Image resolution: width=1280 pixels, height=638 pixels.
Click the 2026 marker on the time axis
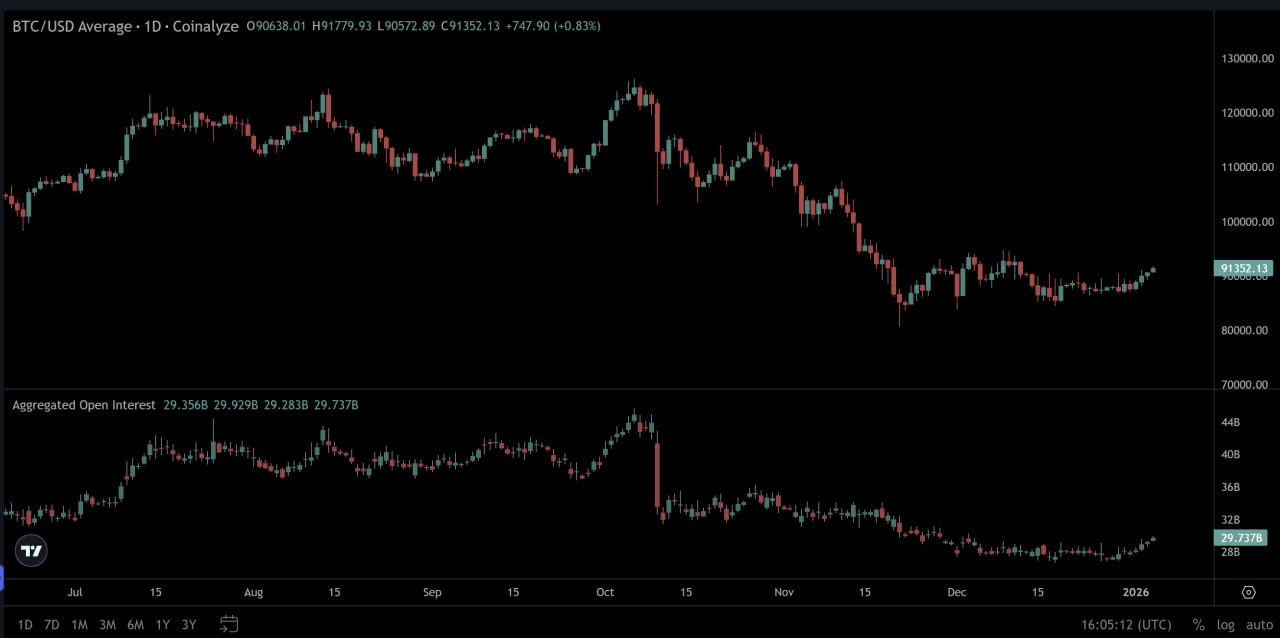1135,592
